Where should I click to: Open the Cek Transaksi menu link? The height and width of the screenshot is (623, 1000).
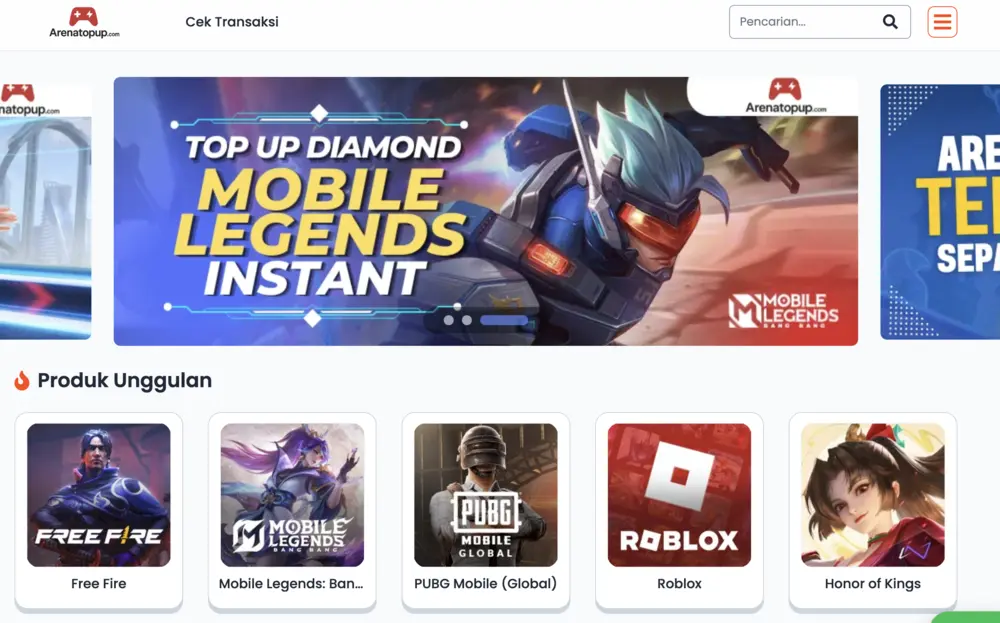click(232, 22)
